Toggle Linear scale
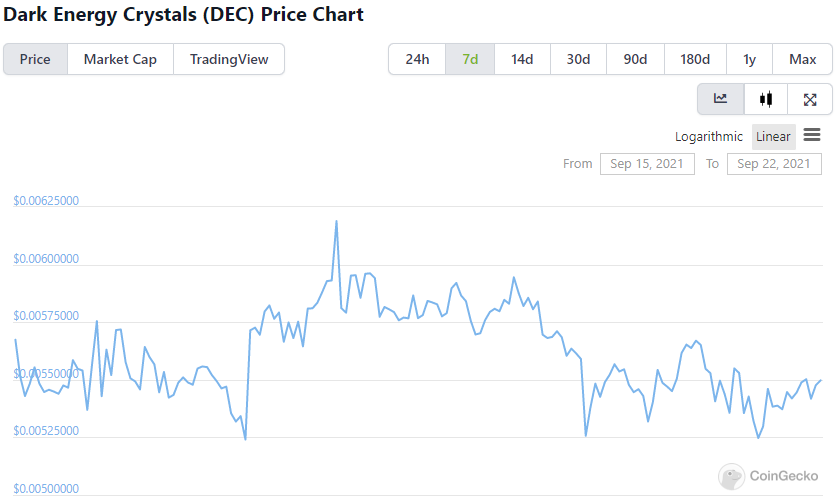Screen dimensions: 839x501 pyautogui.click(x=773, y=136)
